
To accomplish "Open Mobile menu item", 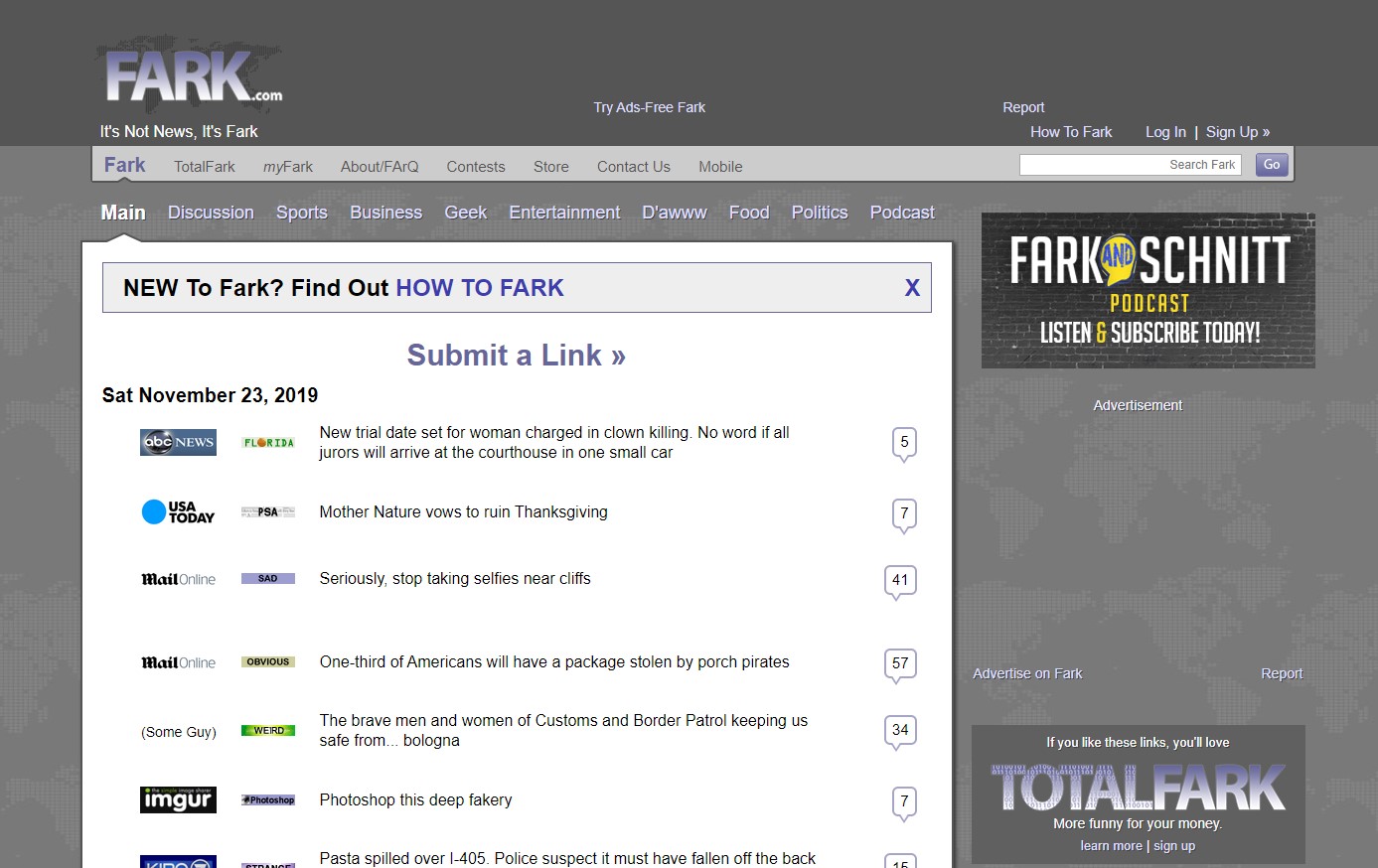I will tap(720, 167).
